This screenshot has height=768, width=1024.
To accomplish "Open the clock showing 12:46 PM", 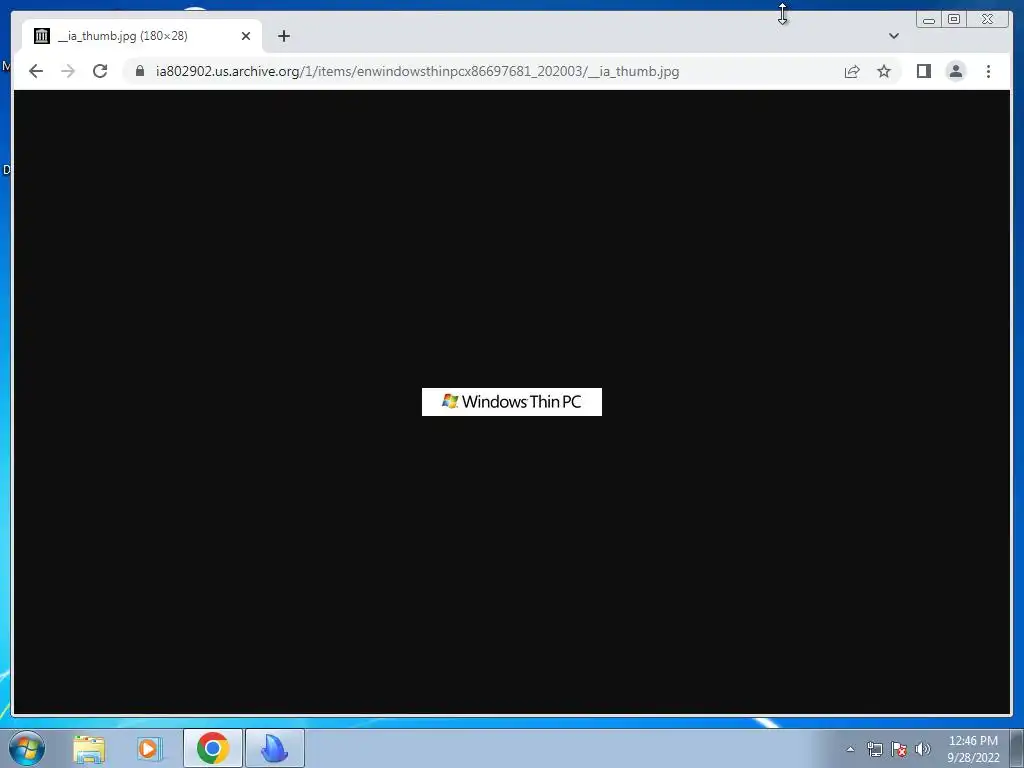I will pos(973,749).
